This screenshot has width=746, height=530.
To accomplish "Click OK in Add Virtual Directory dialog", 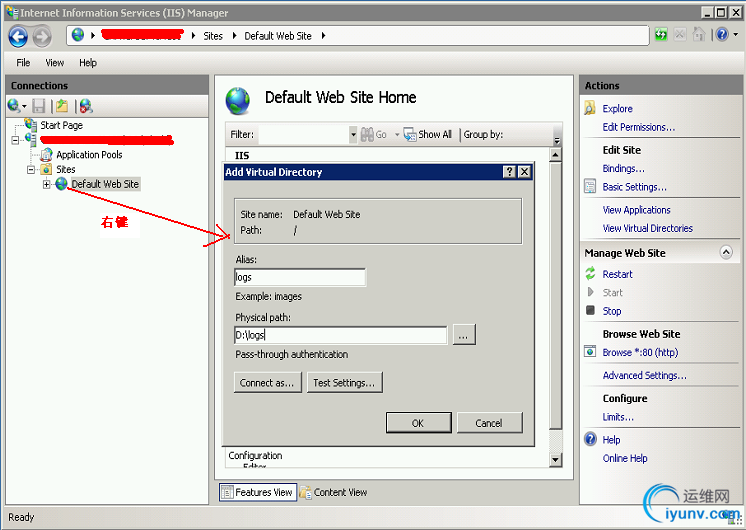I will coord(418,422).
